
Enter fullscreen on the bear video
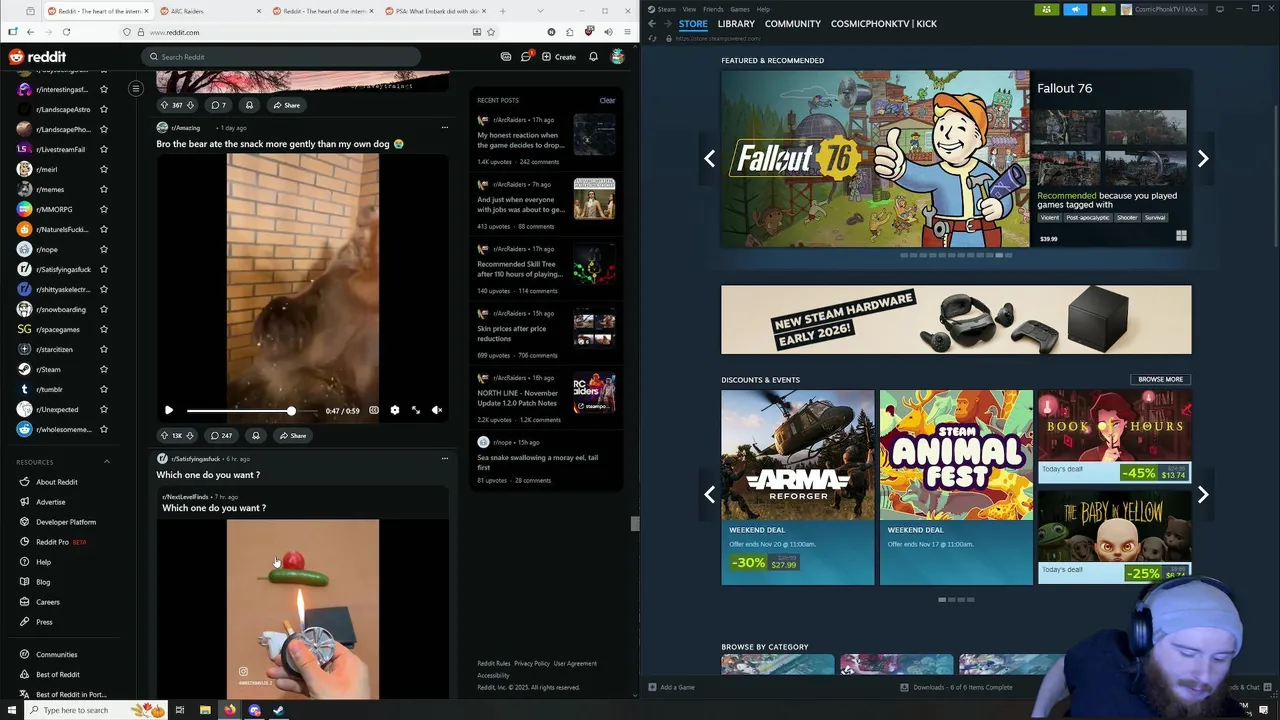[x=416, y=410]
